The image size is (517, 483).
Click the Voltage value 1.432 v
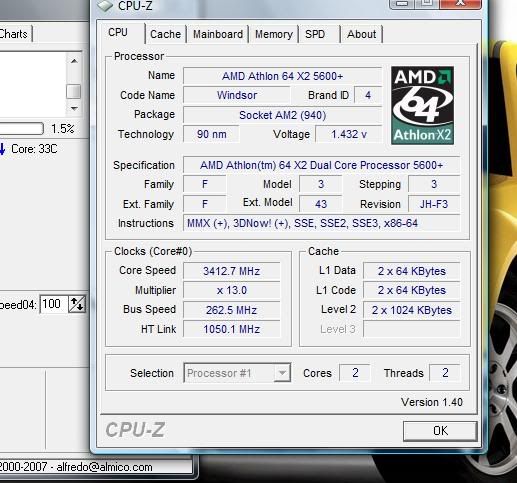tap(348, 134)
